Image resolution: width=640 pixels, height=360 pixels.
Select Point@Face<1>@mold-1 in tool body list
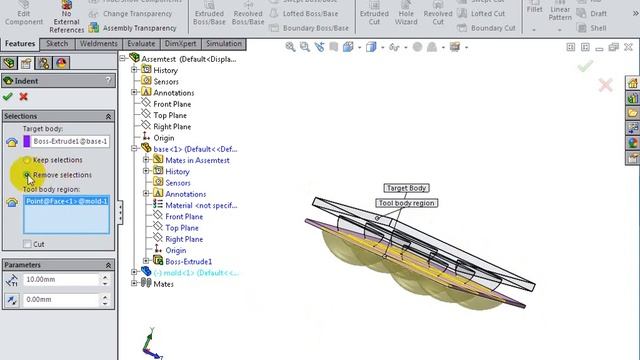click(x=67, y=201)
